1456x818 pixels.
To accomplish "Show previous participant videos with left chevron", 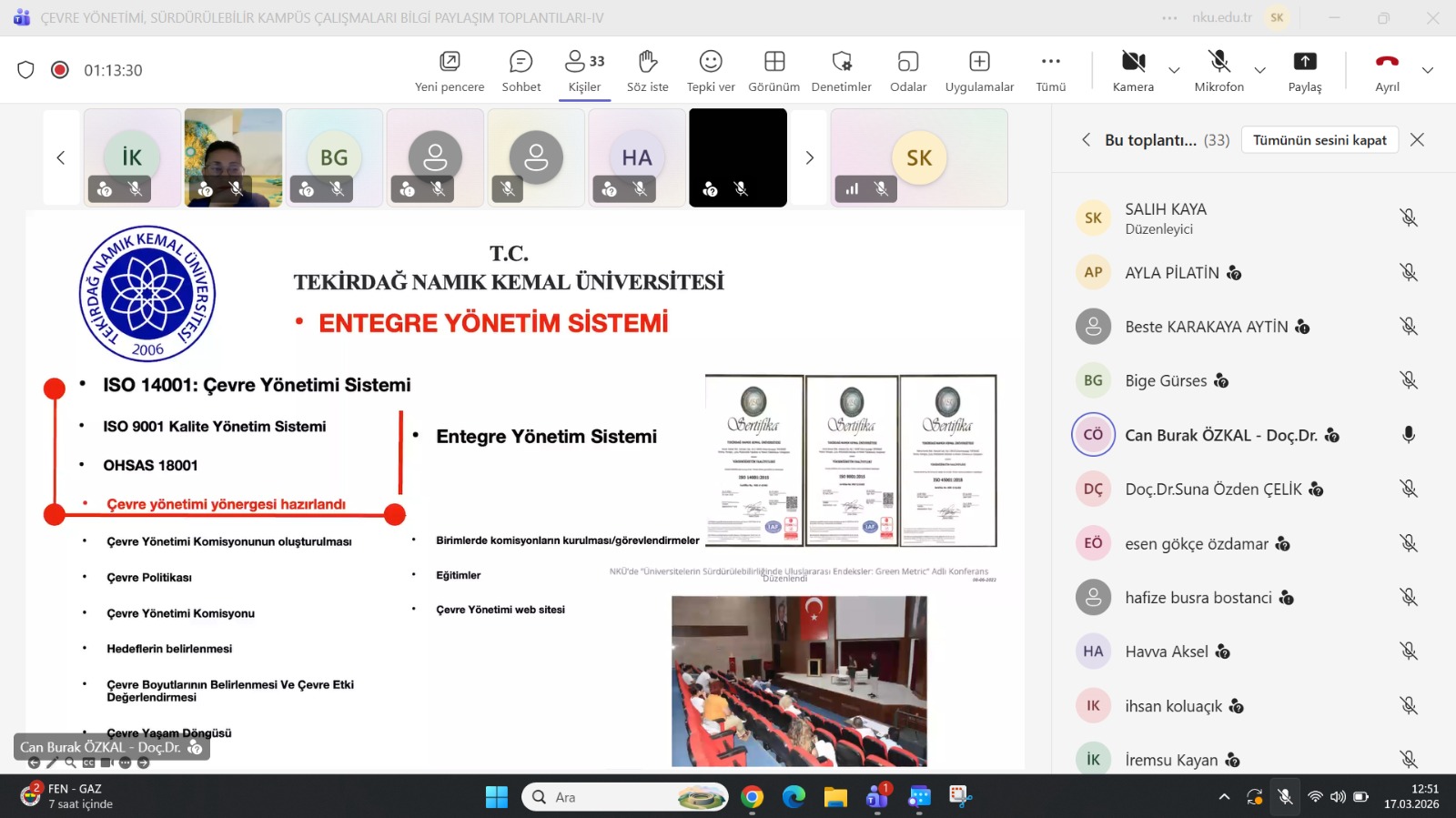I will (61, 158).
